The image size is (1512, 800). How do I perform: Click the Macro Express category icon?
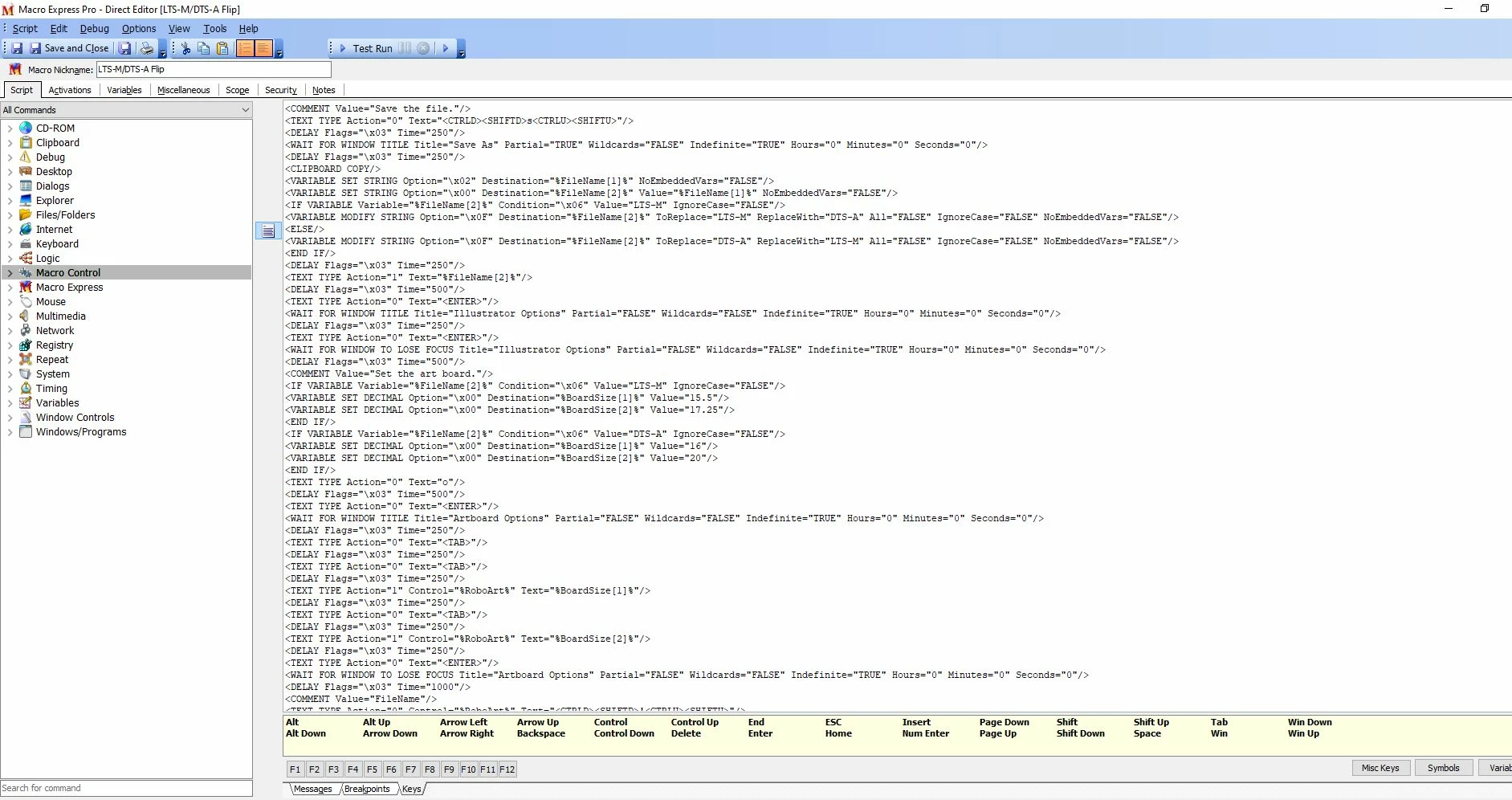pyautogui.click(x=26, y=287)
